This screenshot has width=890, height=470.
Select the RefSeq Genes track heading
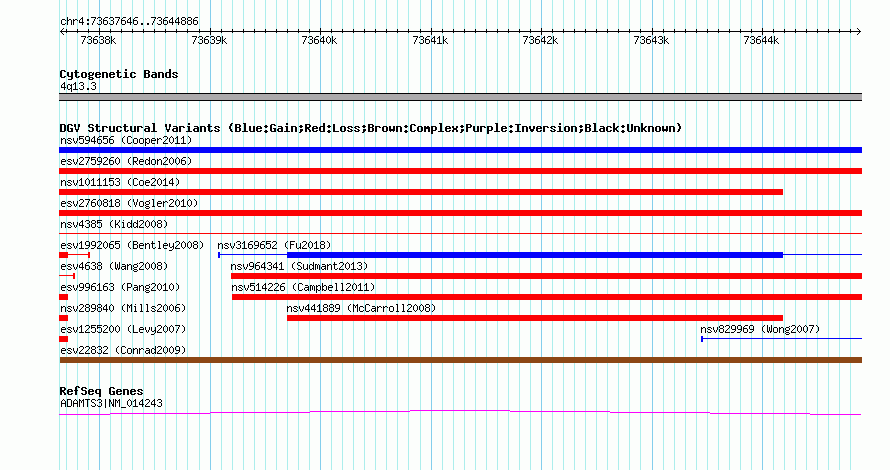pyautogui.click(x=101, y=391)
